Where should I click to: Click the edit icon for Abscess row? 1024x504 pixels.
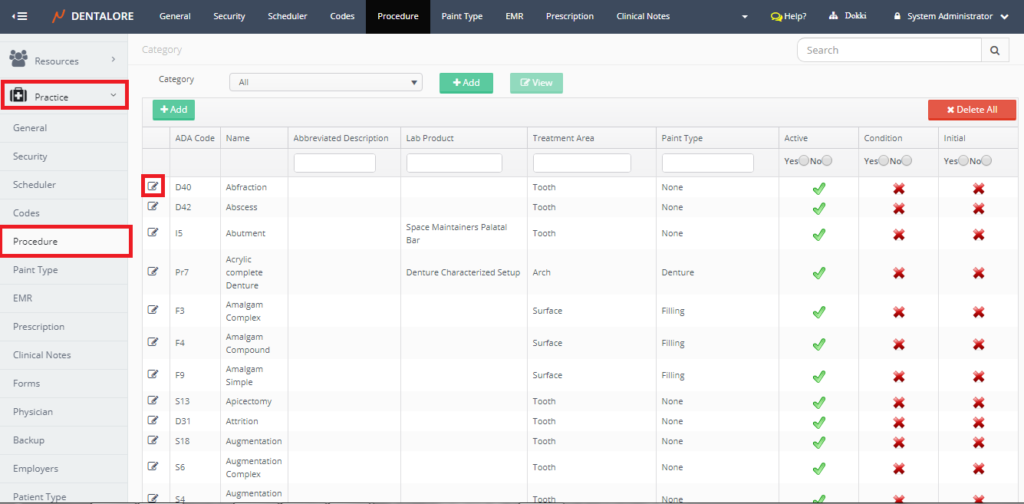153,207
